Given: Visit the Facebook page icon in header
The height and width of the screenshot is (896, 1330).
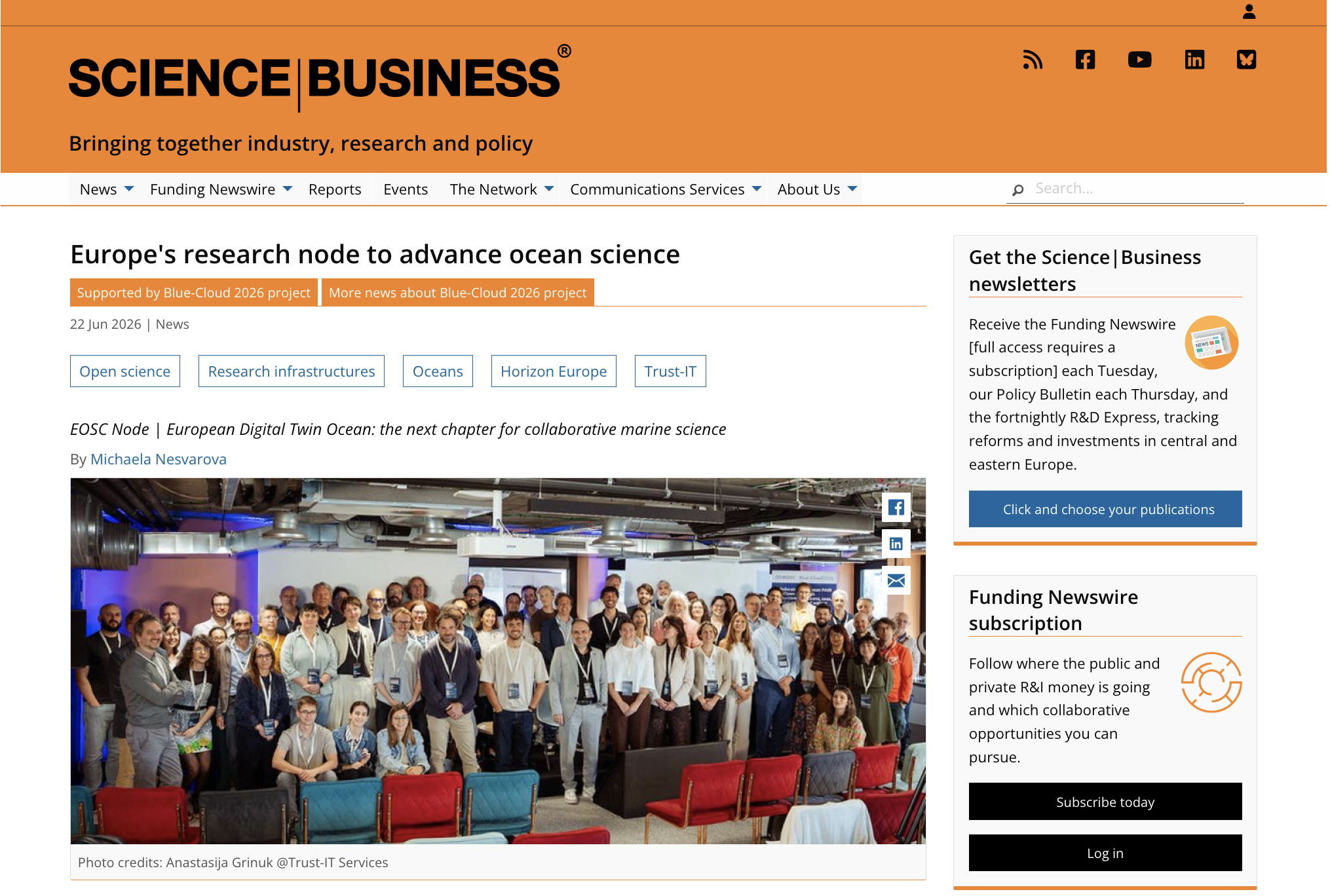Looking at the screenshot, I should point(1085,60).
